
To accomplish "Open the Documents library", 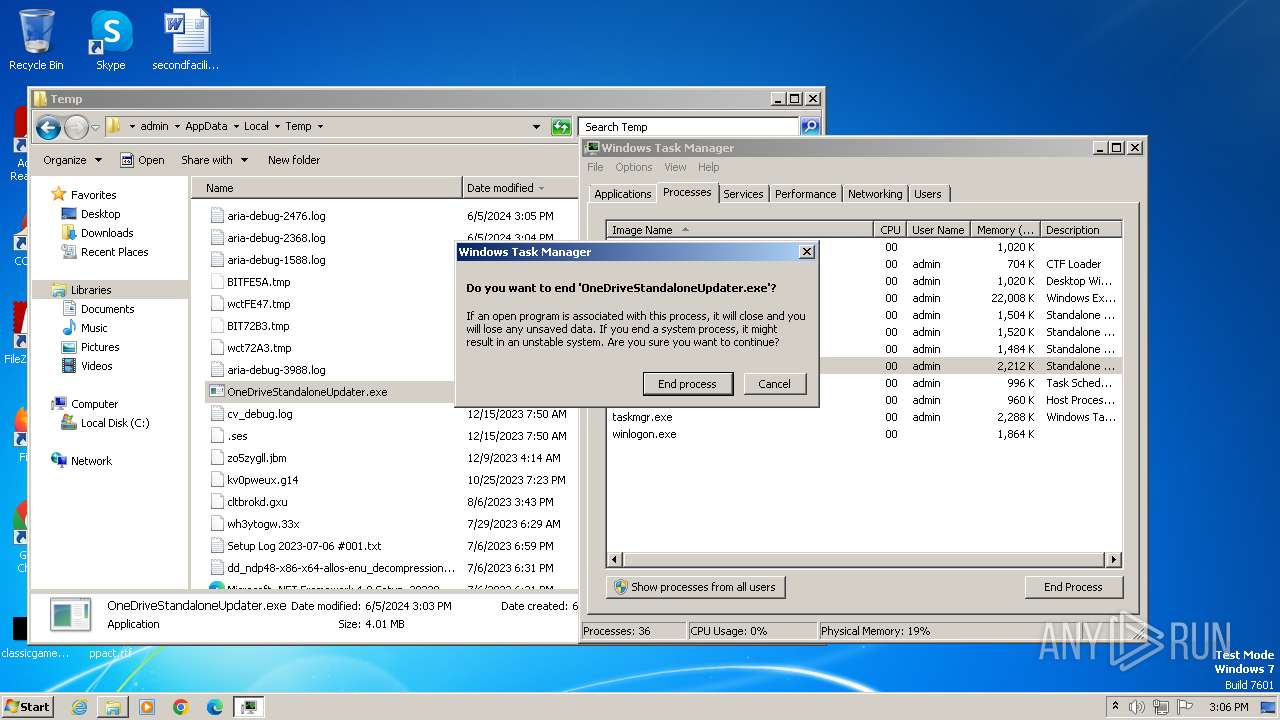I will [107, 309].
